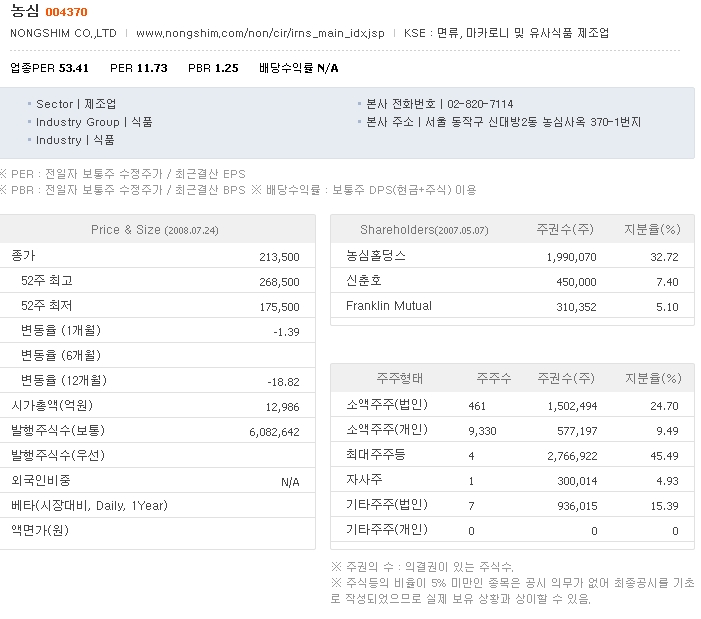The height and width of the screenshot is (619, 701).
Task: Select the 신춘호 shareholder name
Action: [364, 281]
